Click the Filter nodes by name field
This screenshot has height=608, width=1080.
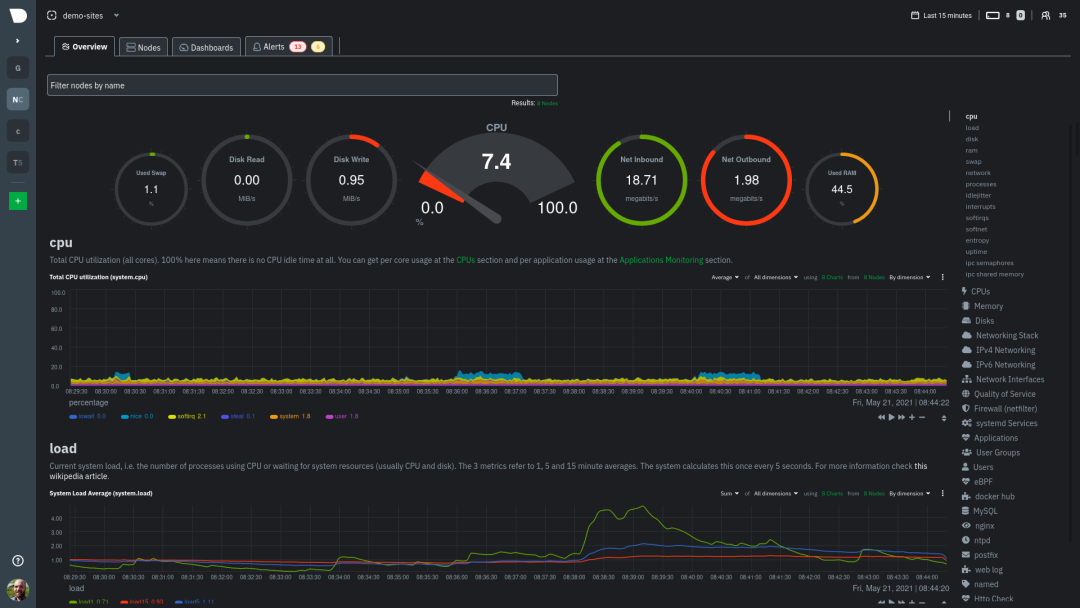pos(302,85)
